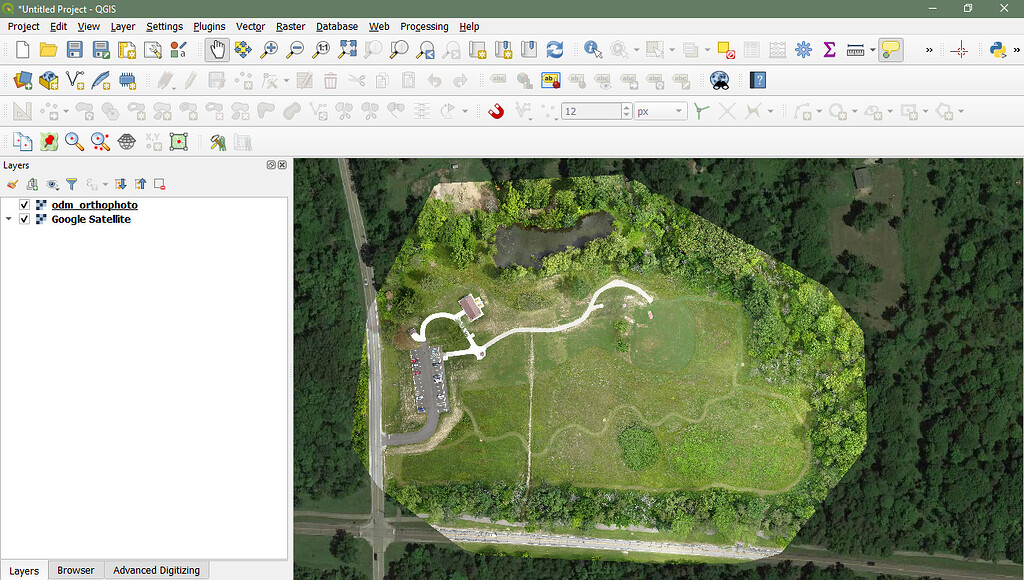This screenshot has height=580, width=1024.
Task: Open the Identify Features tool
Action: pos(592,48)
